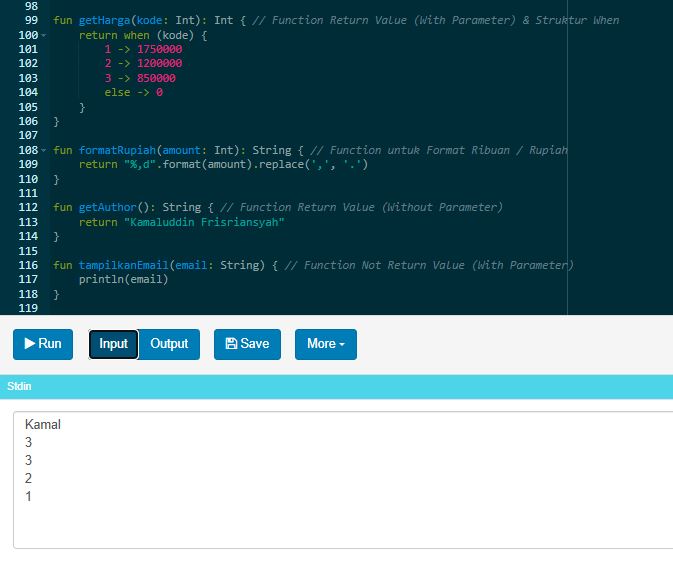Run the Kotlin program
Screen dimensions: 673x562
[43, 344]
